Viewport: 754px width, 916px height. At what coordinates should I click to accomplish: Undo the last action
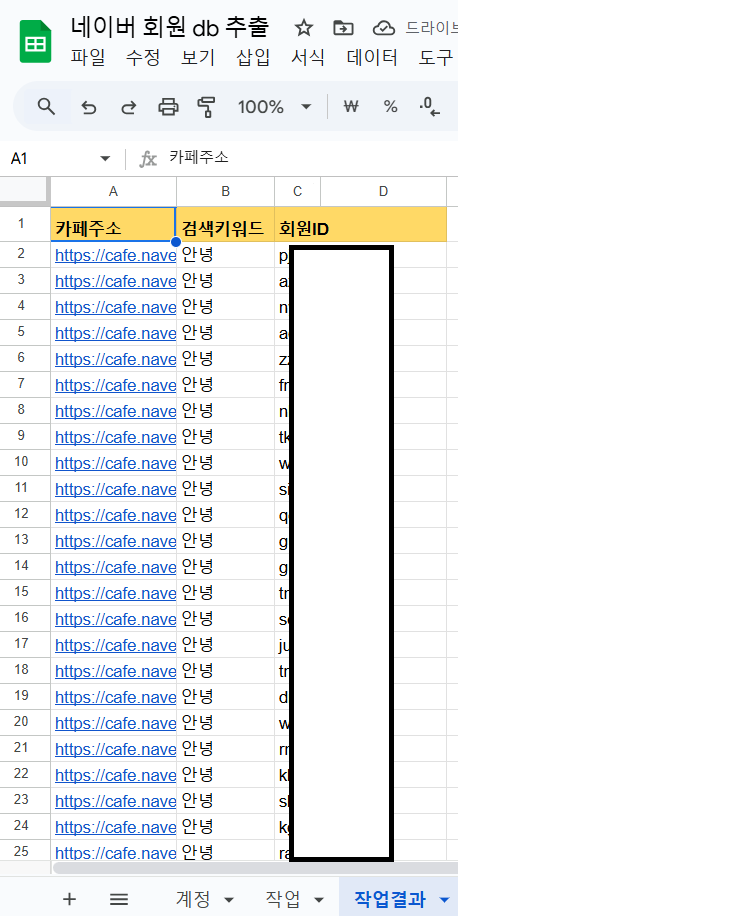89,107
